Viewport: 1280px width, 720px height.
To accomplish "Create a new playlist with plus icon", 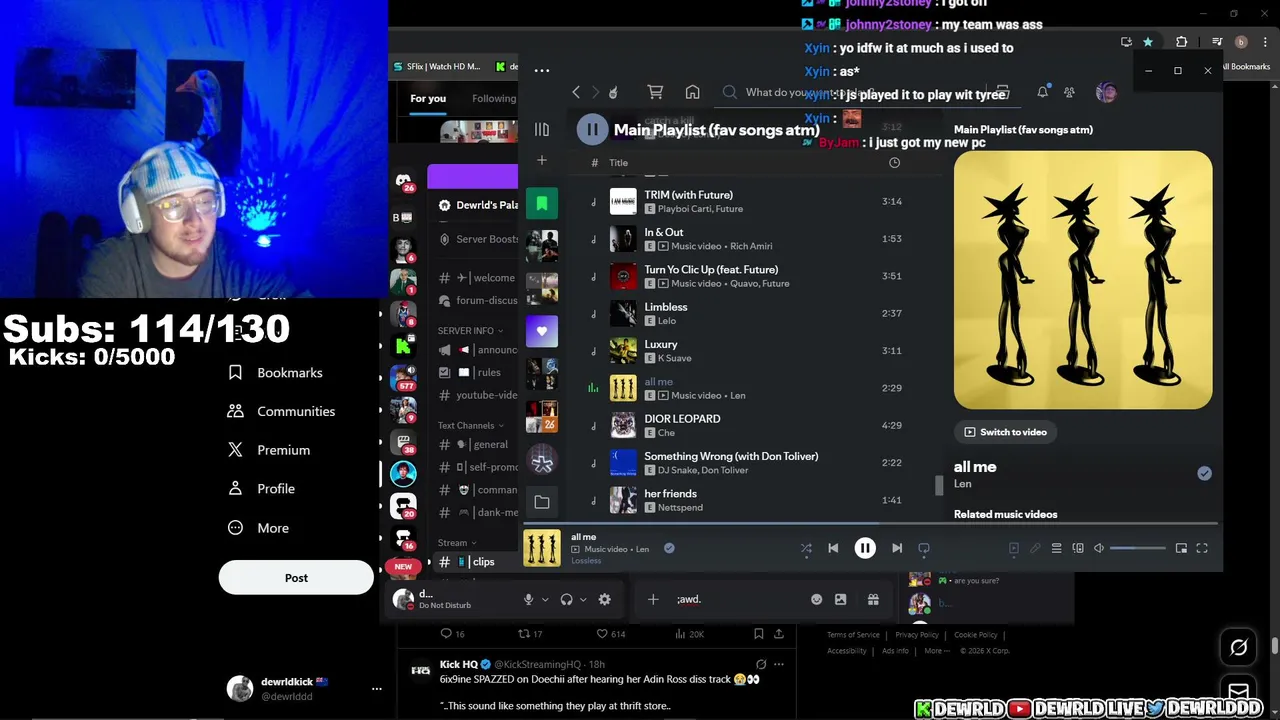I will pyautogui.click(x=541, y=160).
